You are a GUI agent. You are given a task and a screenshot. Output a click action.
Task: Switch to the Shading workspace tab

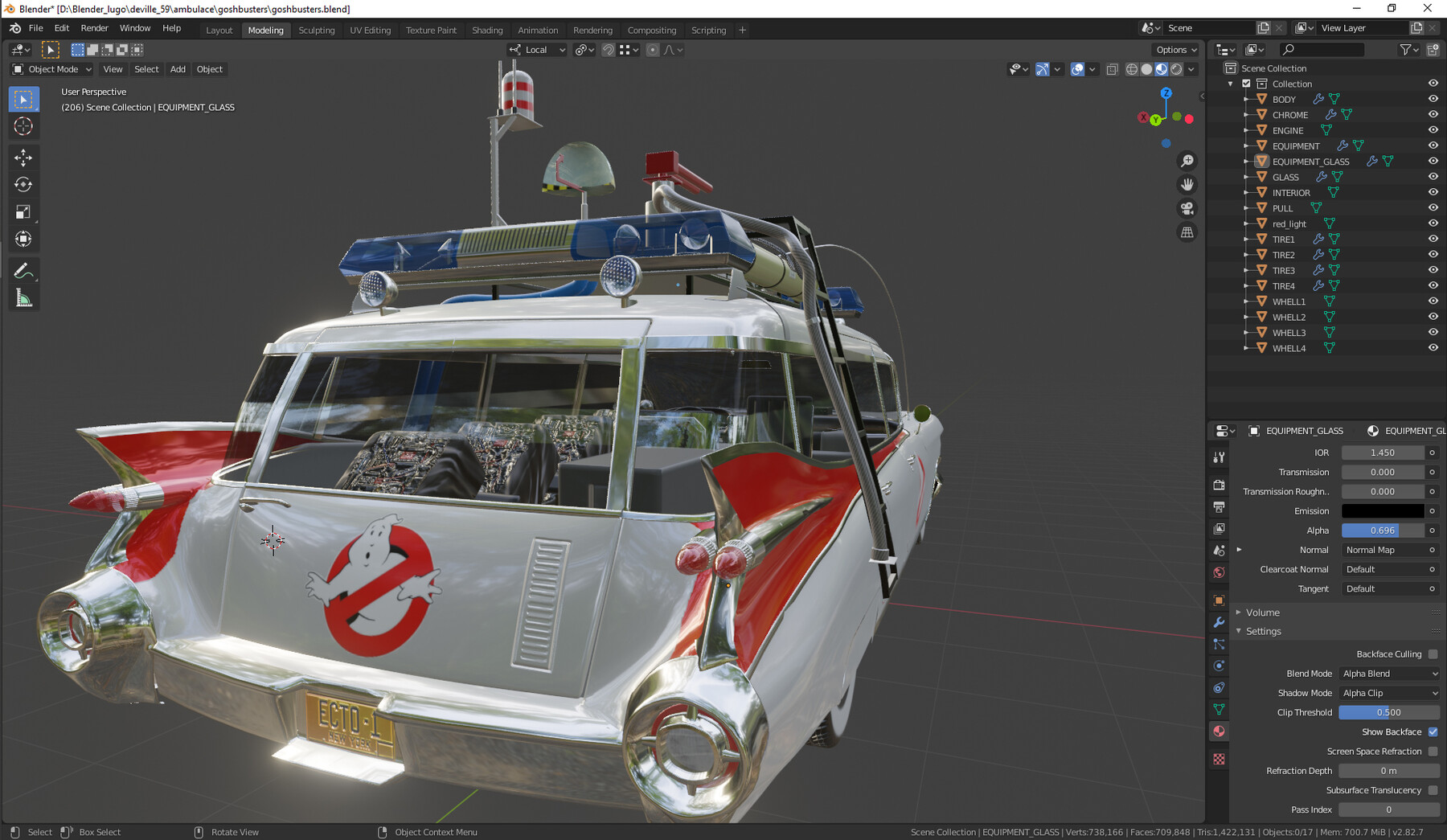coord(487,31)
